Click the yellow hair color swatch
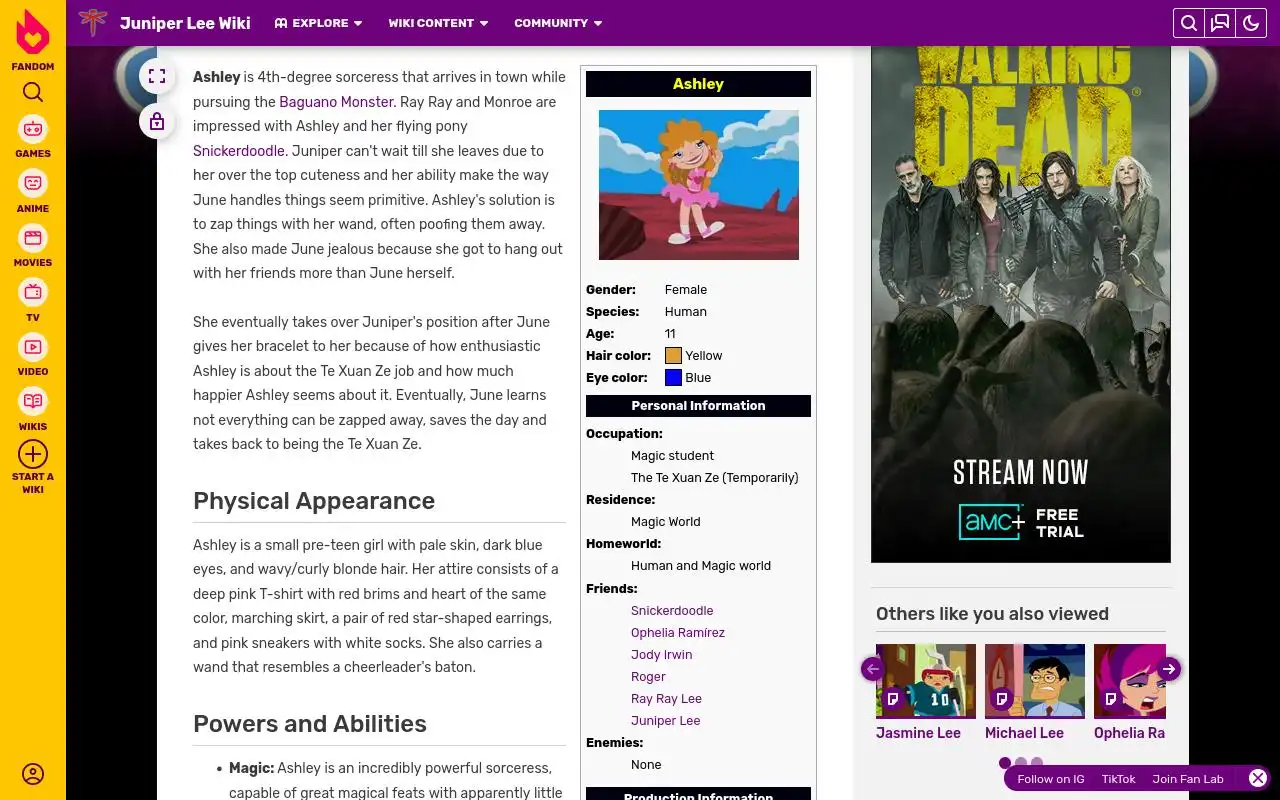This screenshot has width=1280, height=800. coord(673,355)
